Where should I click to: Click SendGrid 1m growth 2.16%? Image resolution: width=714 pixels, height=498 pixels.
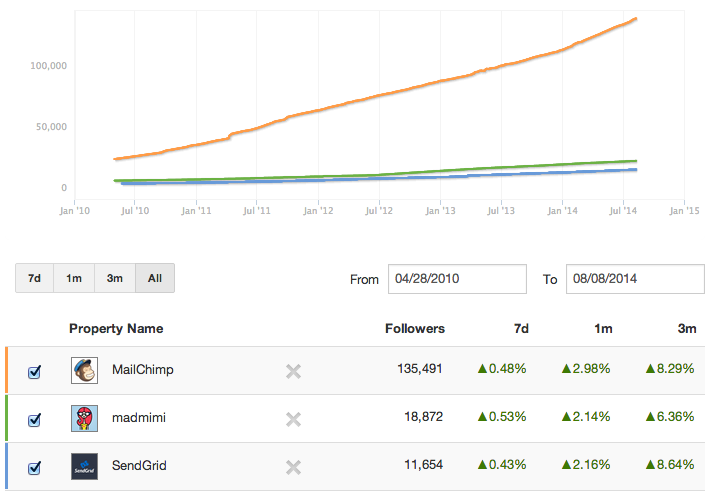click(x=586, y=465)
